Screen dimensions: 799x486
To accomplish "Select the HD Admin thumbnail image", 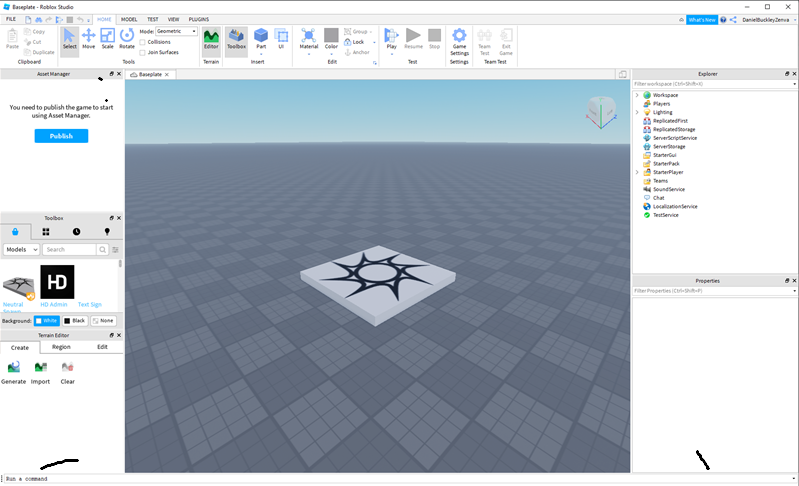I will [57, 282].
